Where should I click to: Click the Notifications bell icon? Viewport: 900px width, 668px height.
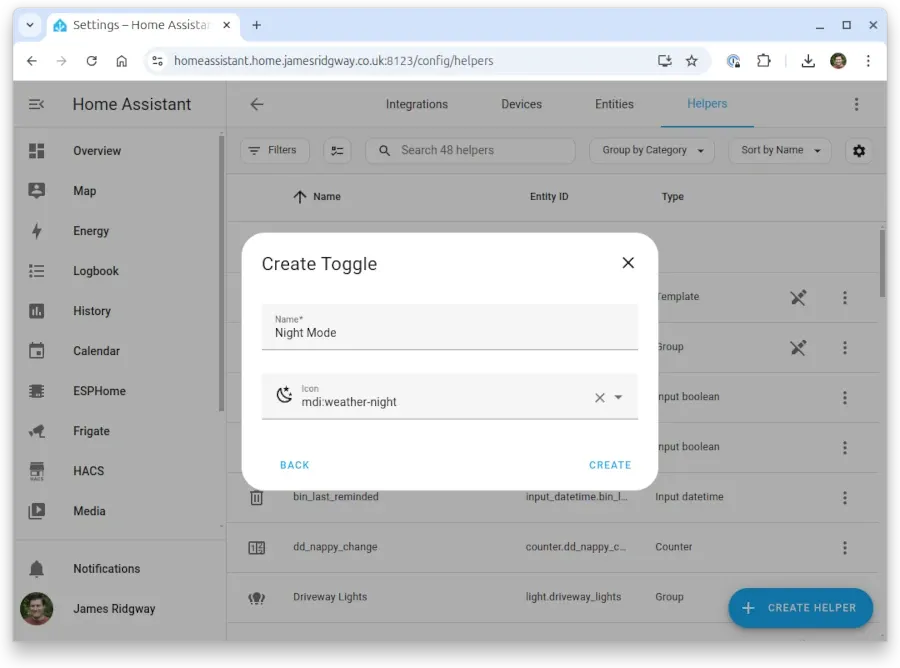(37, 568)
